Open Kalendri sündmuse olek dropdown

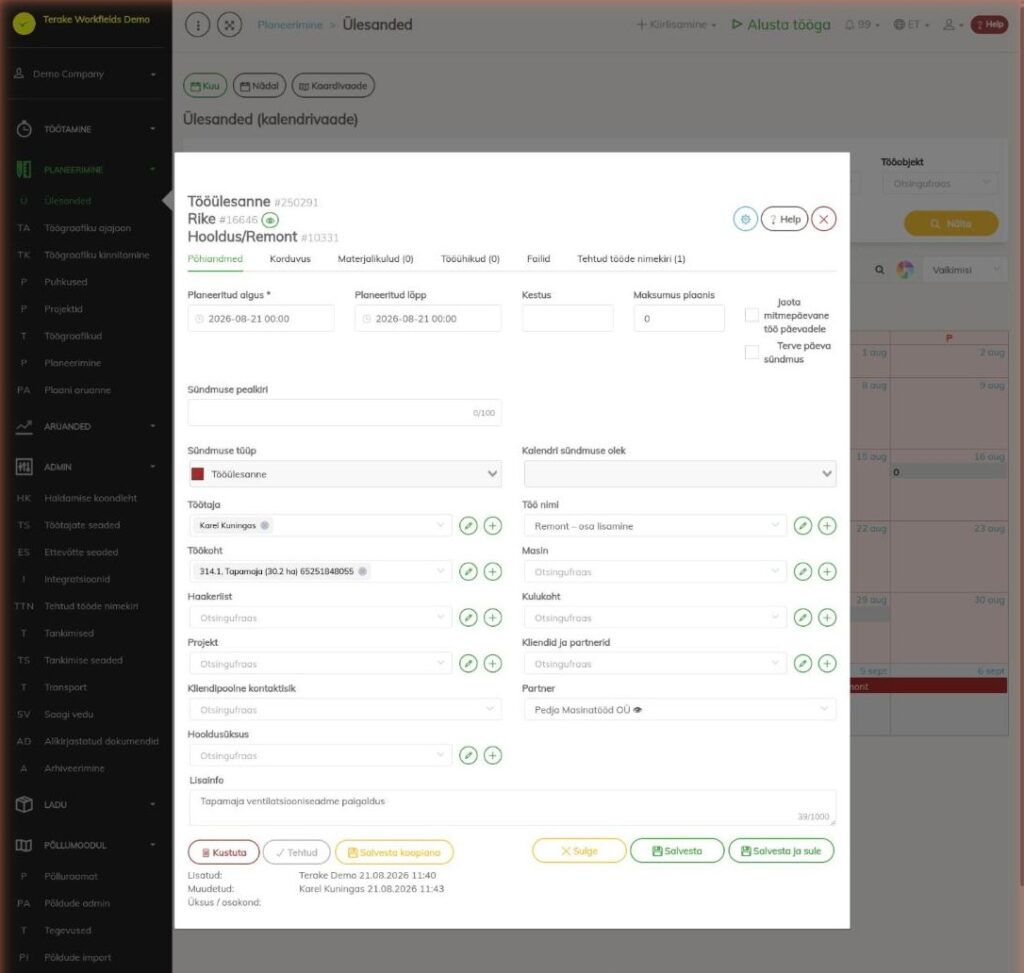point(679,474)
